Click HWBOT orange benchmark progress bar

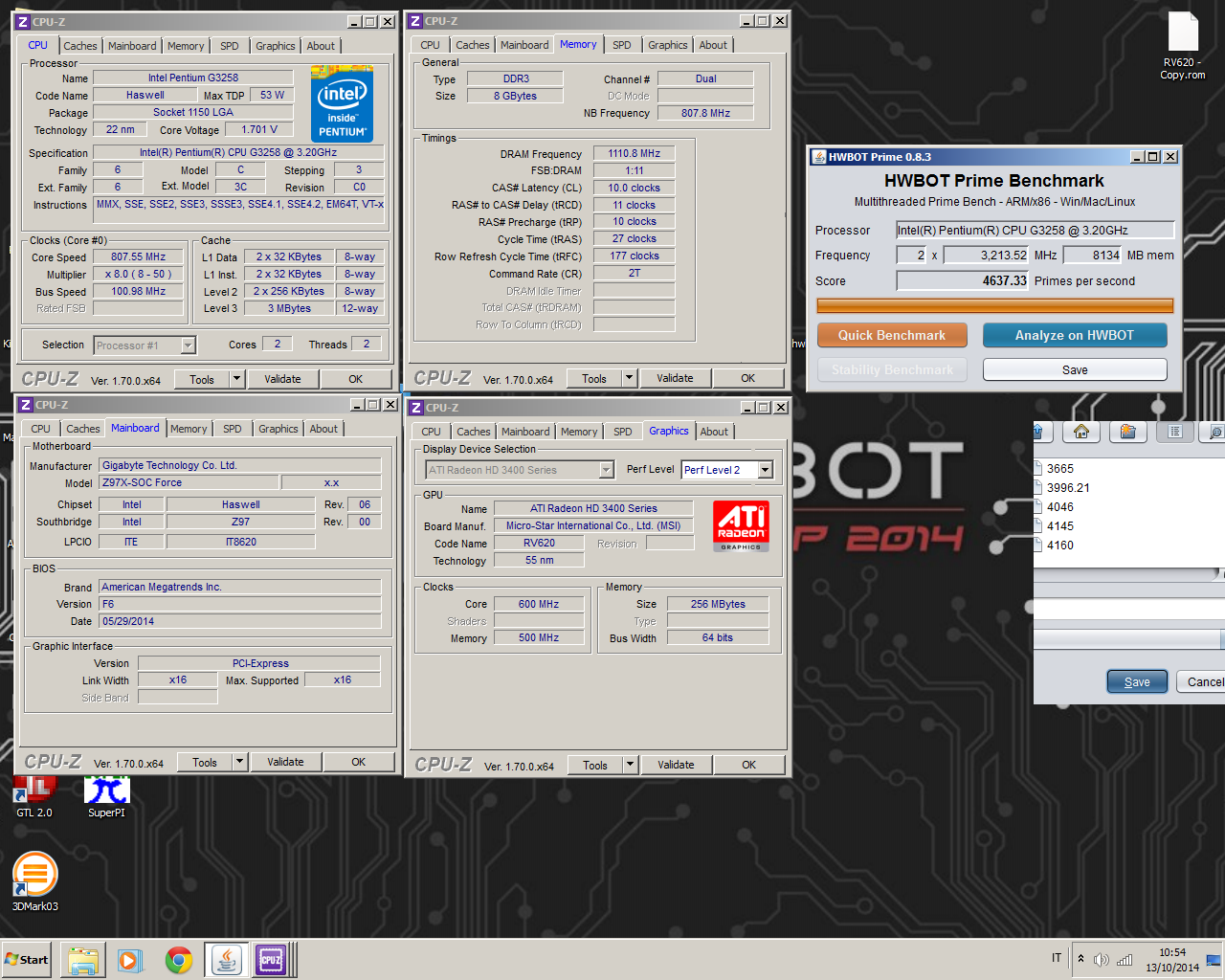click(994, 305)
